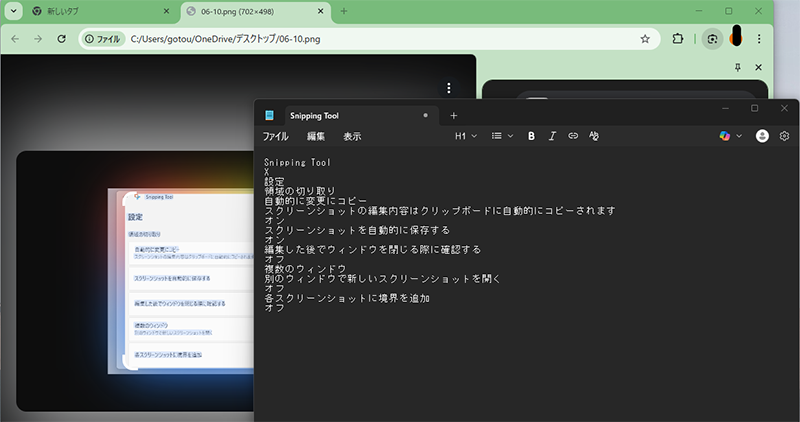Add a new Notepad tab with plus
This screenshot has width=800, height=422.
click(454, 116)
